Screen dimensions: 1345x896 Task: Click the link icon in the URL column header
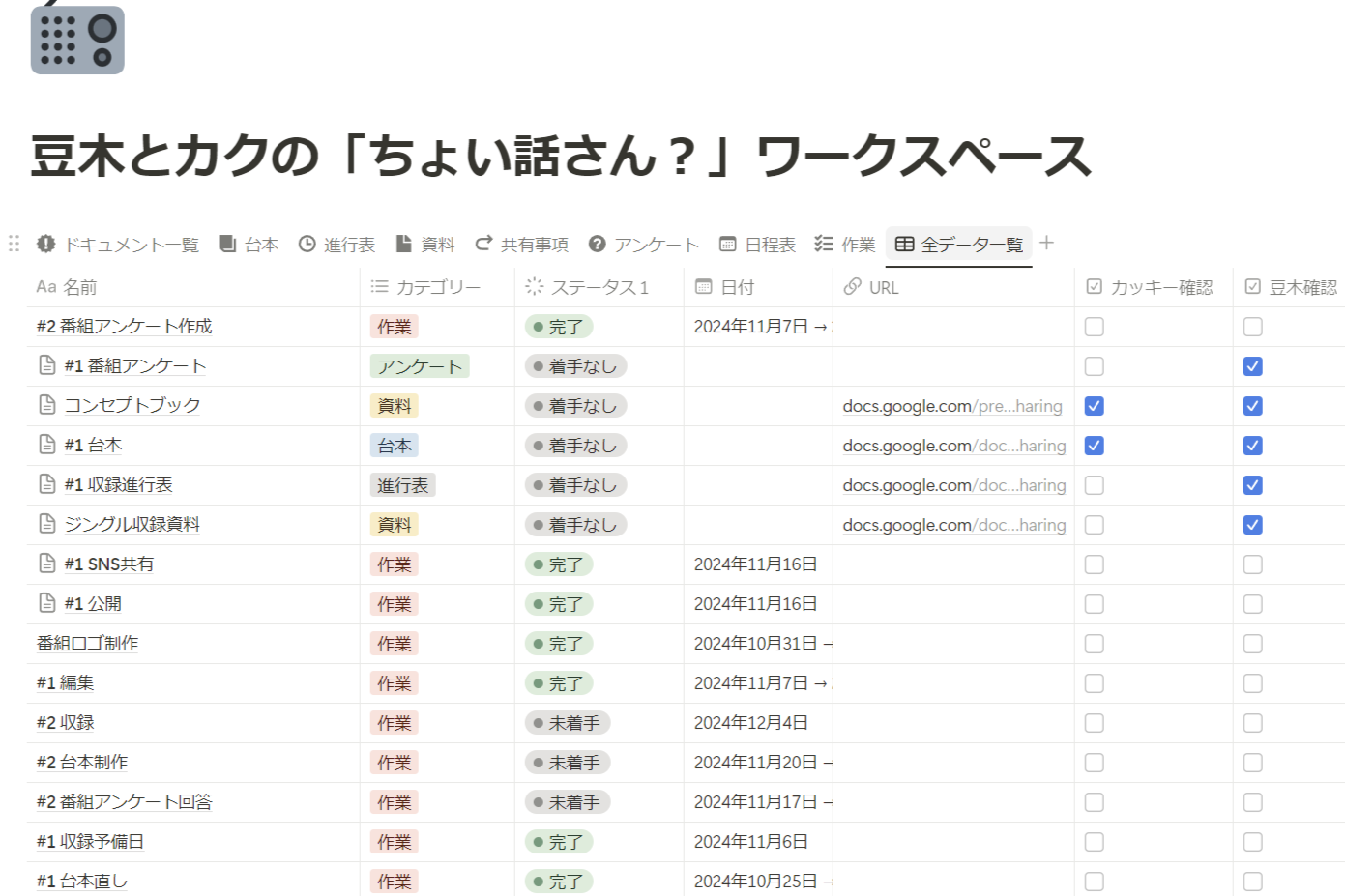pyautogui.click(x=852, y=287)
